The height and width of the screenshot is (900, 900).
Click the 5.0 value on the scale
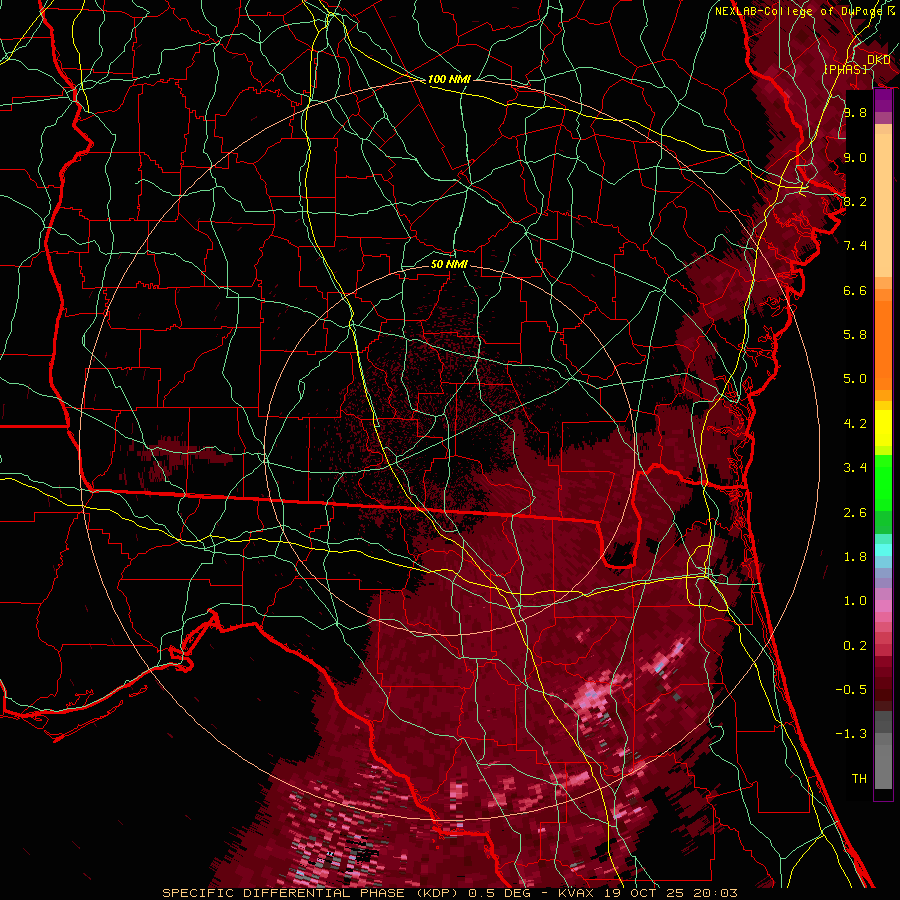[855, 379]
